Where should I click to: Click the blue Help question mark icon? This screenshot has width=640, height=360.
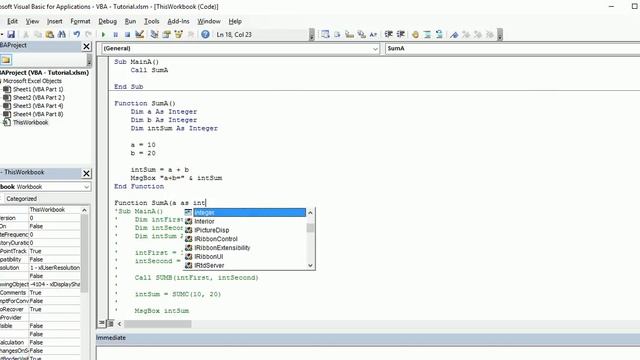[205, 35]
